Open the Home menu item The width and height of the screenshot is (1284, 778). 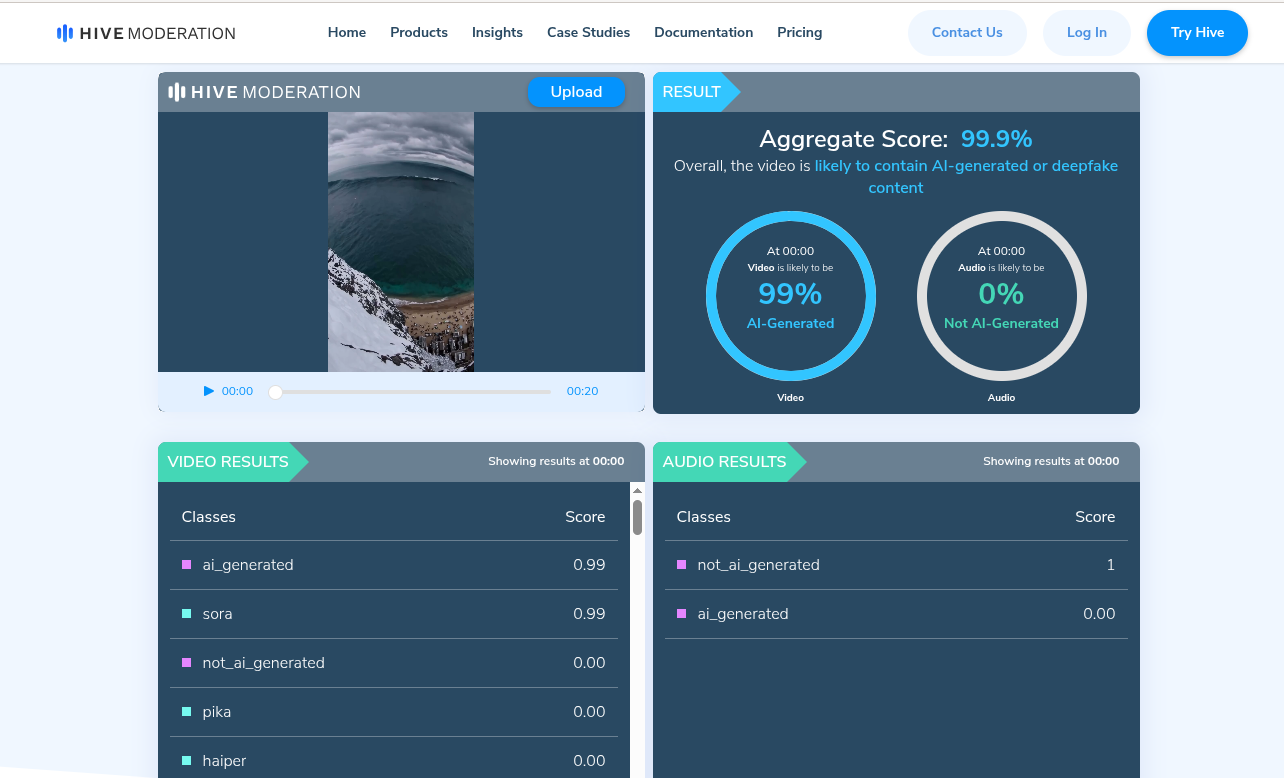pyautogui.click(x=347, y=32)
